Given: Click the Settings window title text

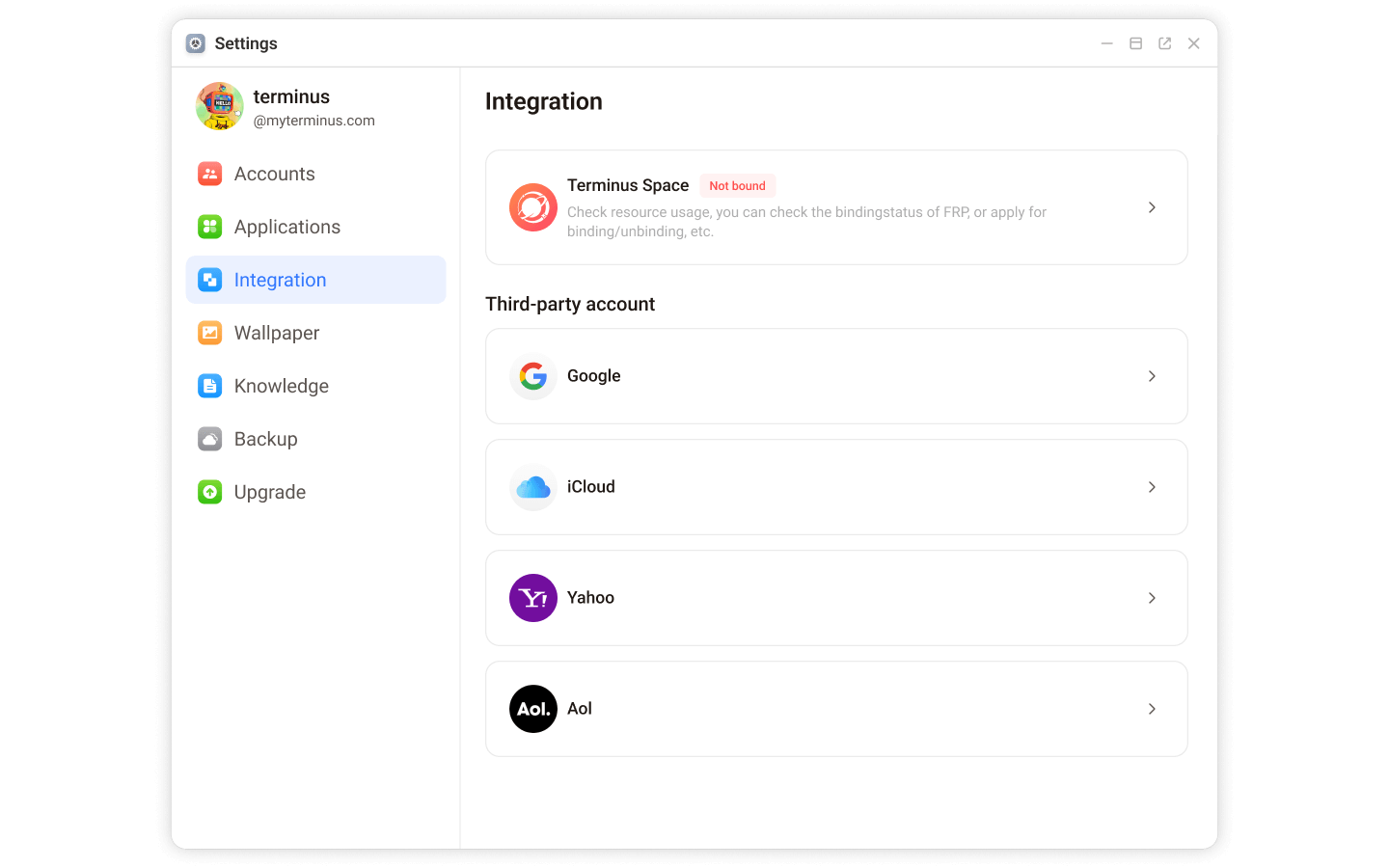Looking at the screenshot, I should tap(246, 43).
